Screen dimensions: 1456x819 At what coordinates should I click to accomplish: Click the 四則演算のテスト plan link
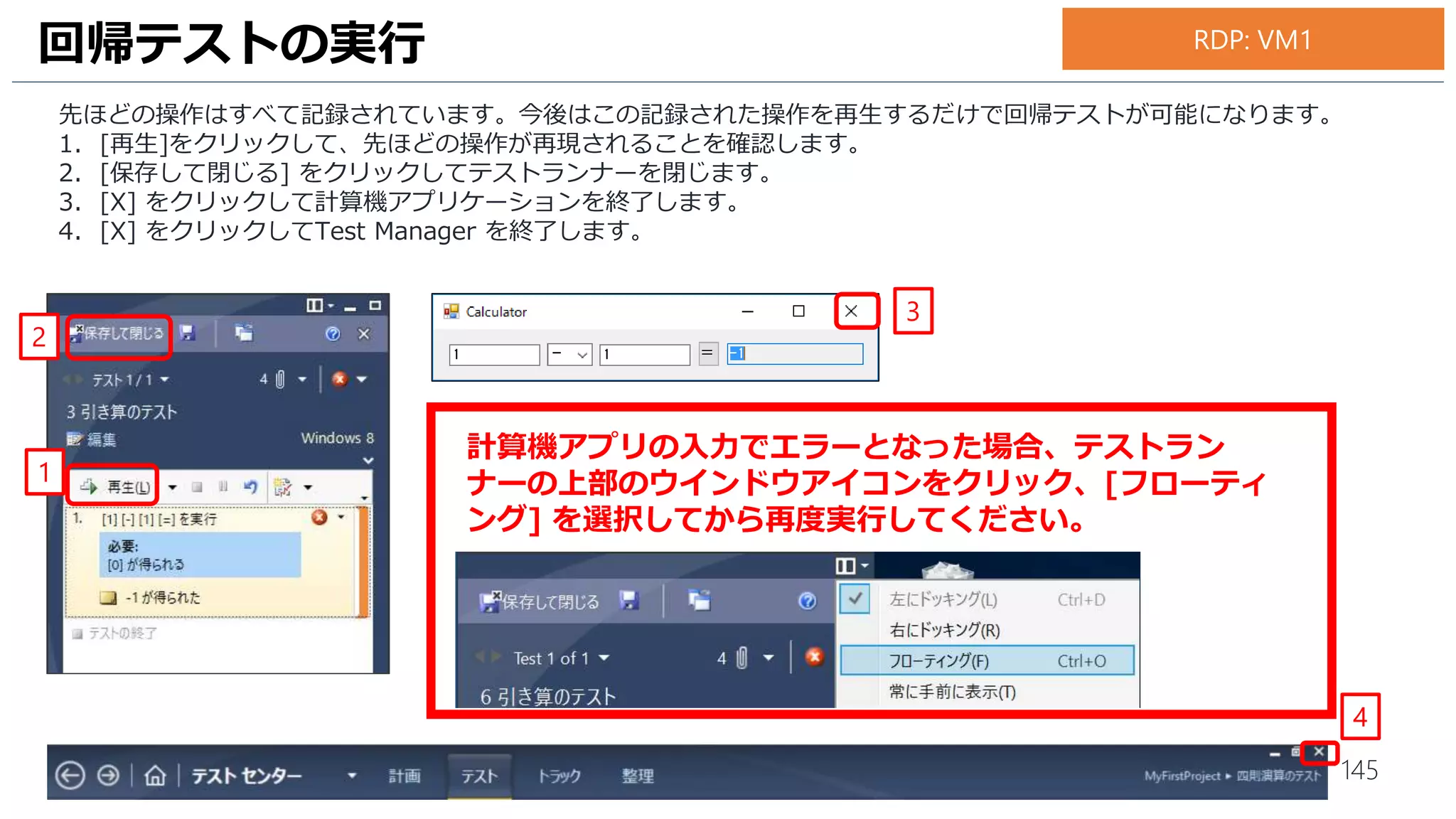click(1278, 776)
